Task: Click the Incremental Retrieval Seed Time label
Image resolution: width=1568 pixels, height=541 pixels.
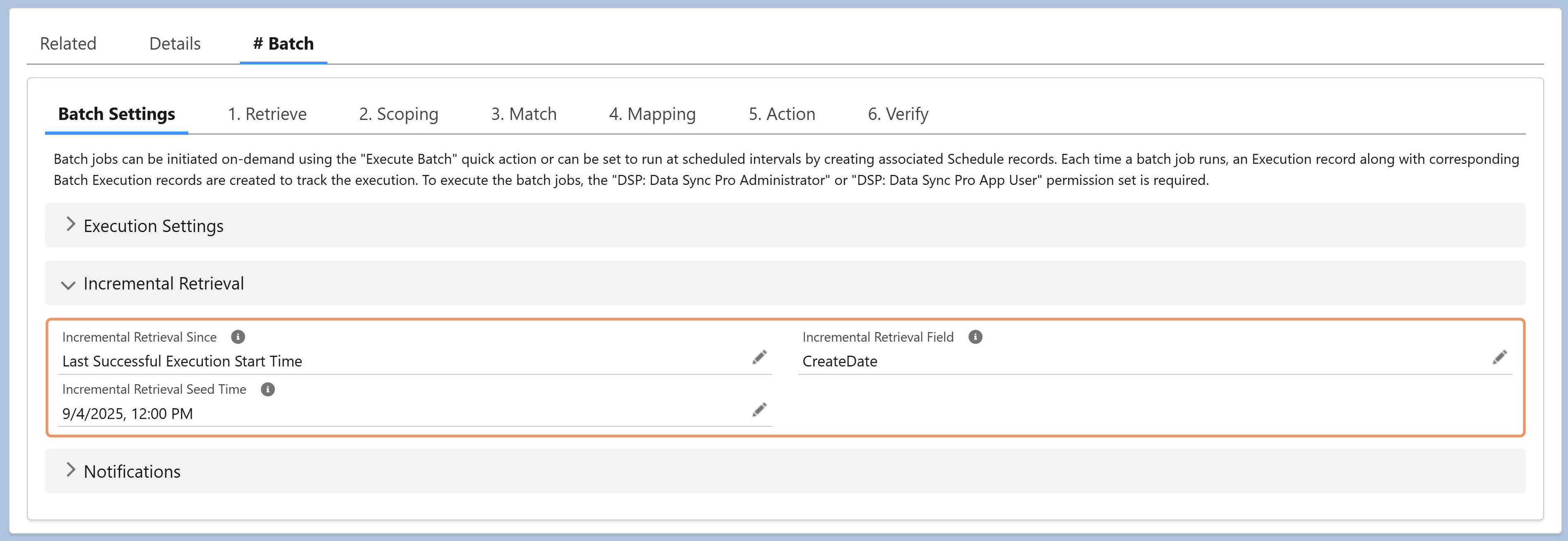Action: pyautogui.click(x=154, y=390)
